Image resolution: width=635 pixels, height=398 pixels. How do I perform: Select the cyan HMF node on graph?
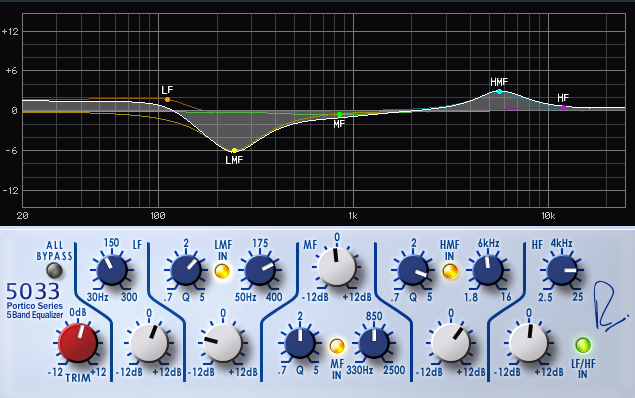click(x=500, y=92)
